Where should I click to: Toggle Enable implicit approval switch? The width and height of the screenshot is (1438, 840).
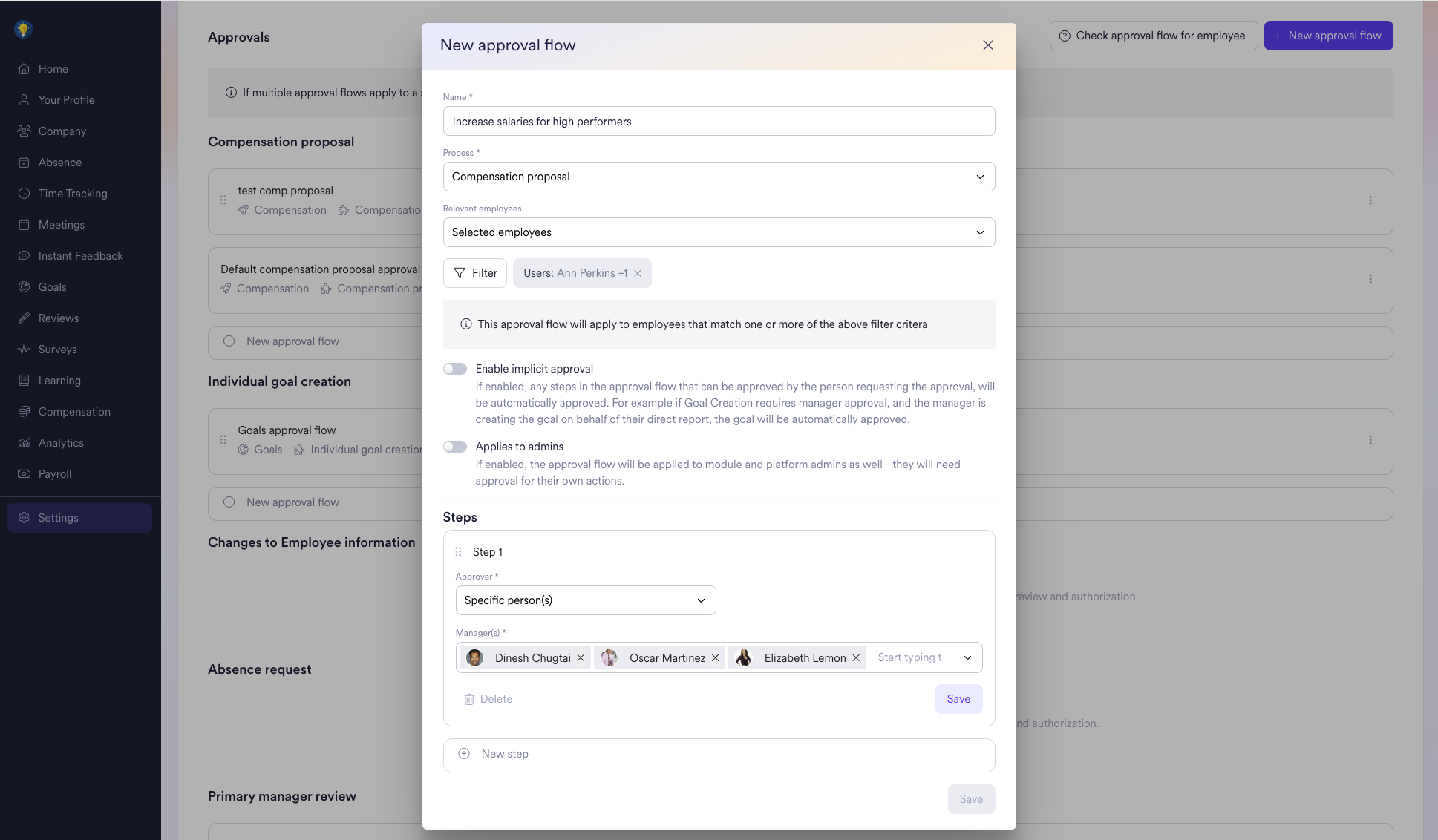point(455,369)
